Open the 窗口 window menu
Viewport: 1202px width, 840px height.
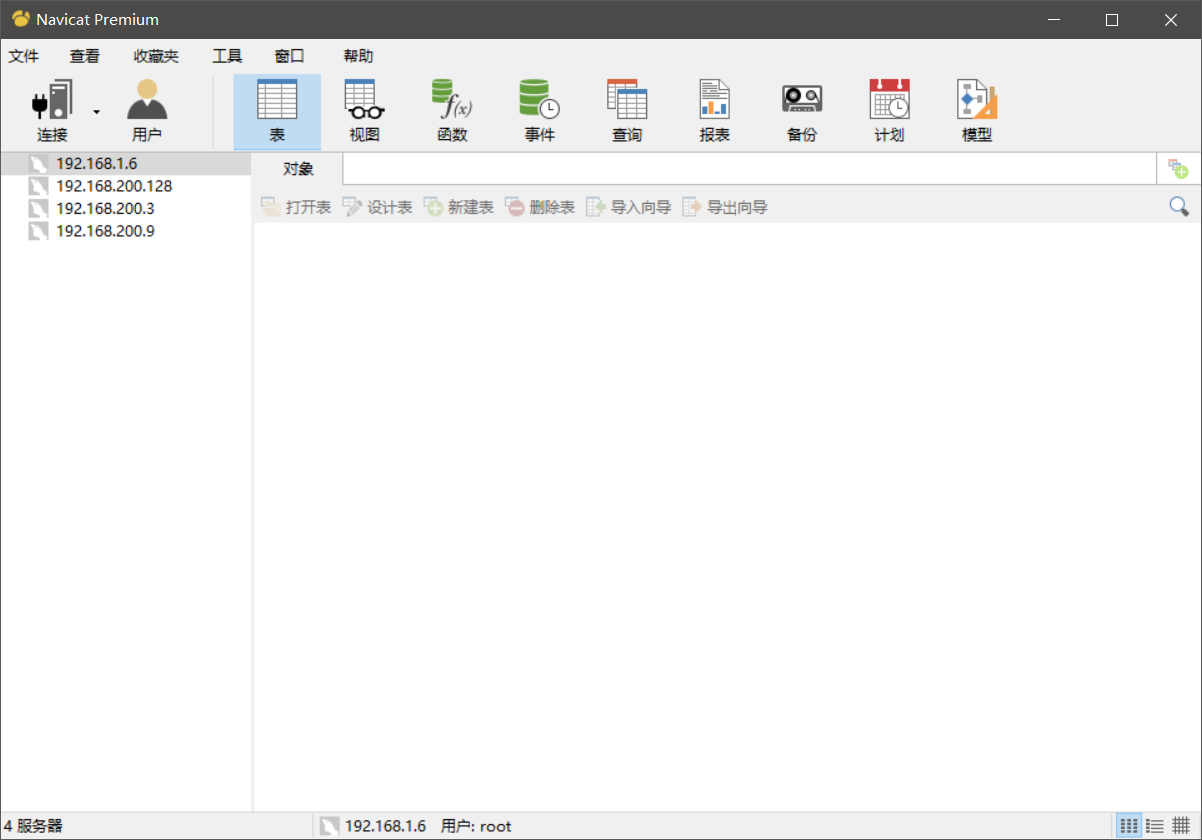tap(289, 56)
